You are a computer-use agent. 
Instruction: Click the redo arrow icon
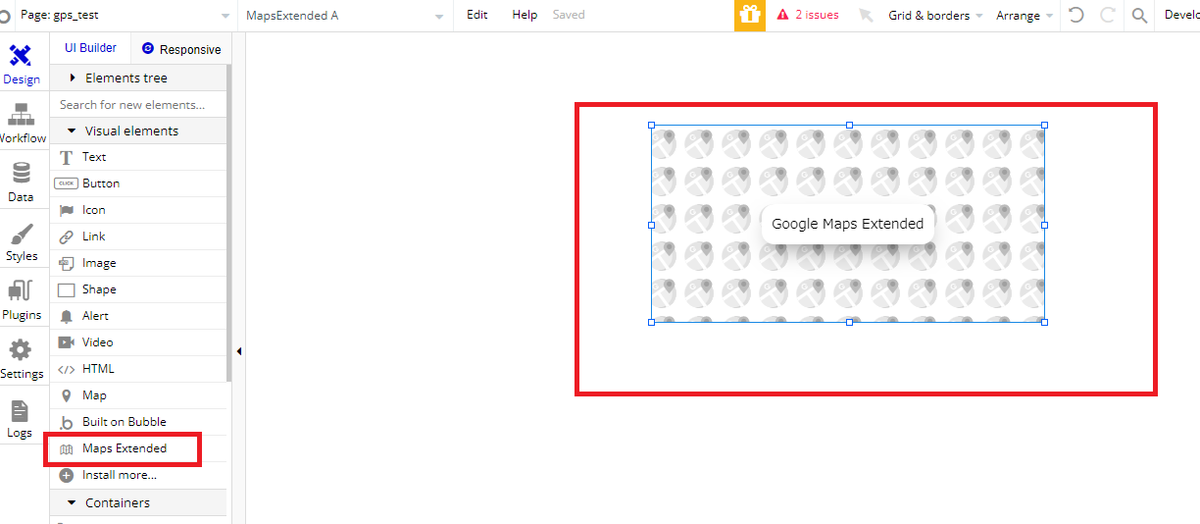click(1108, 15)
